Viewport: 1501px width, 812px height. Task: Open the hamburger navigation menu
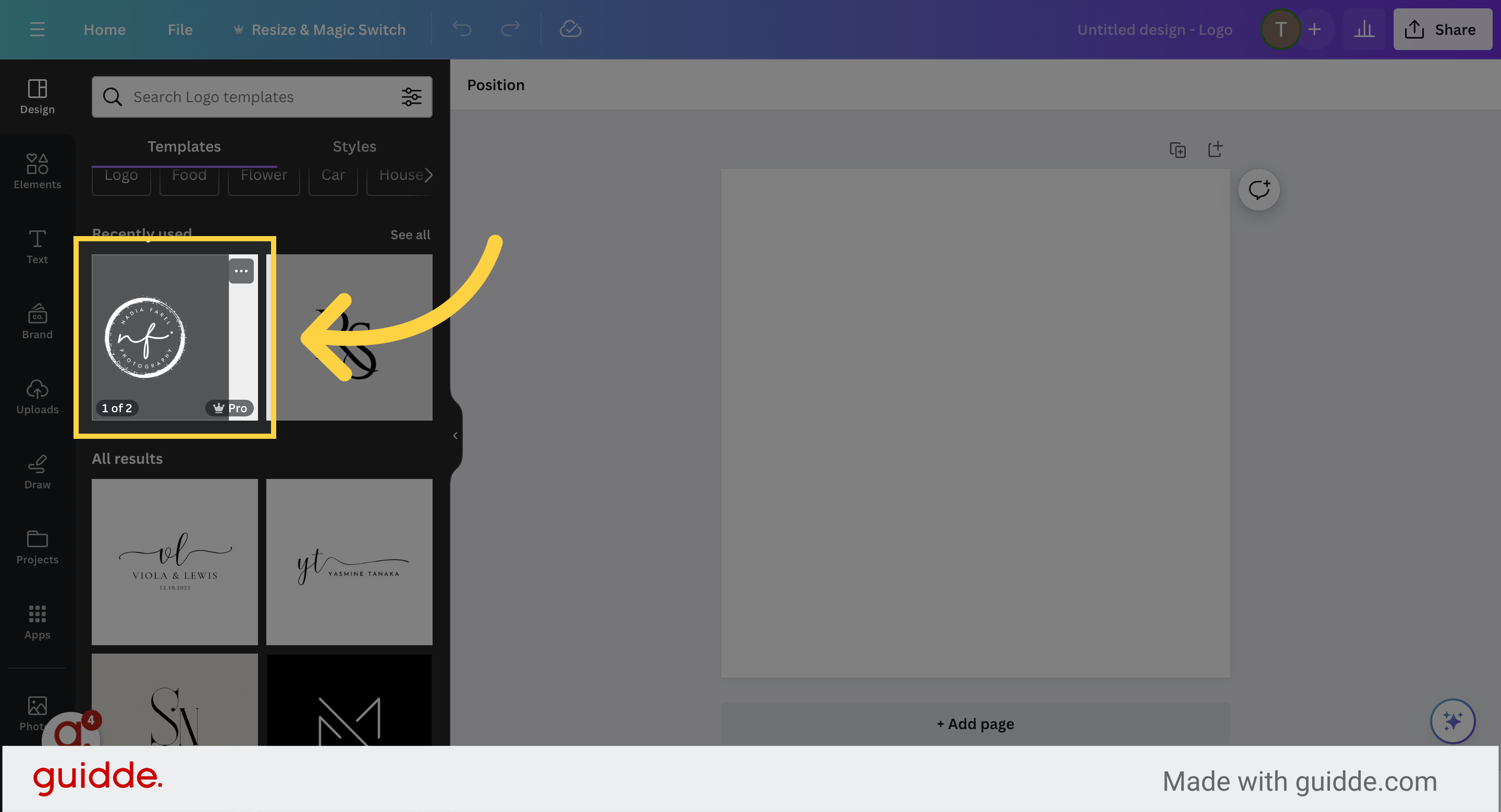tap(36, 29)
